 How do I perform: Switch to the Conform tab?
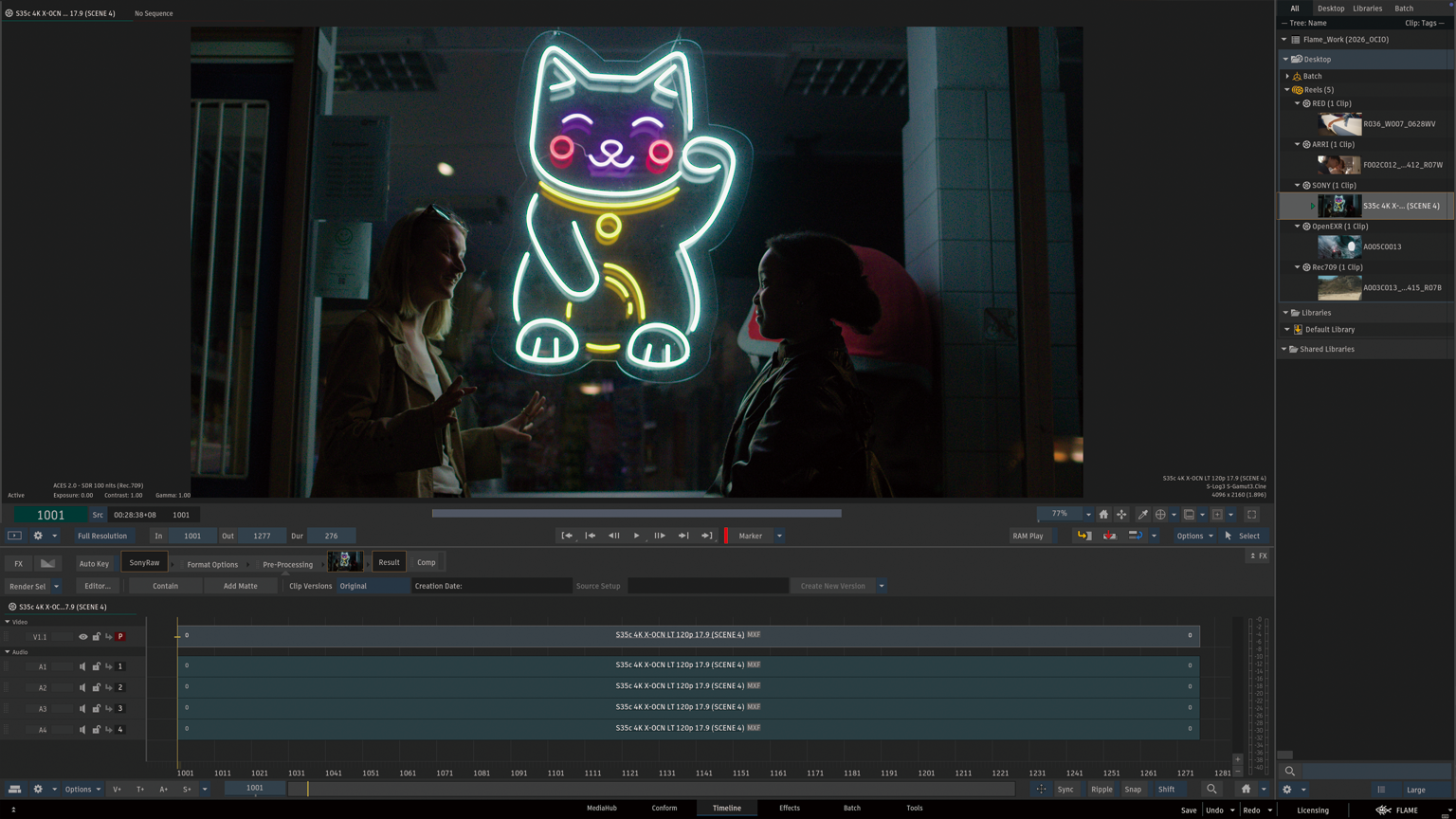(x=664, y=808)
